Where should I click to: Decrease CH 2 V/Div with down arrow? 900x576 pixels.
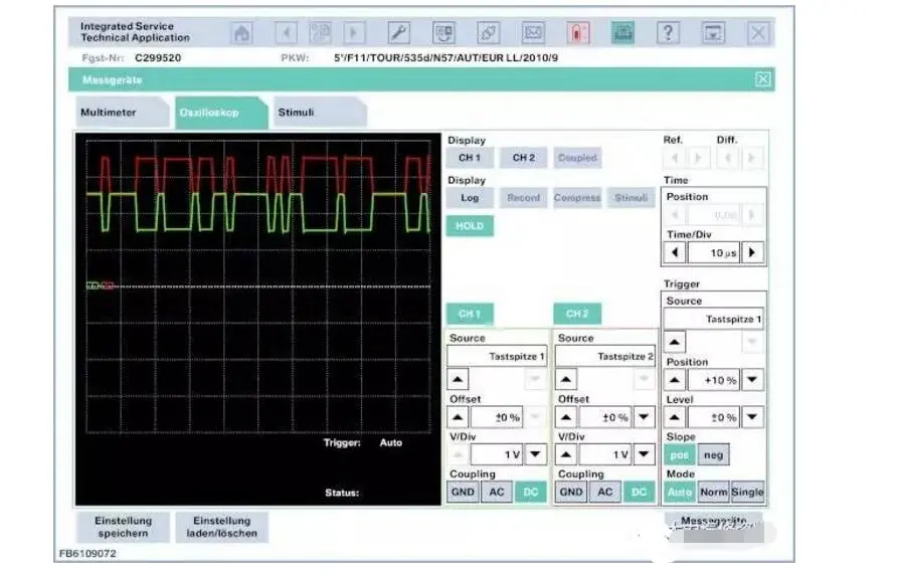point(643,455)
